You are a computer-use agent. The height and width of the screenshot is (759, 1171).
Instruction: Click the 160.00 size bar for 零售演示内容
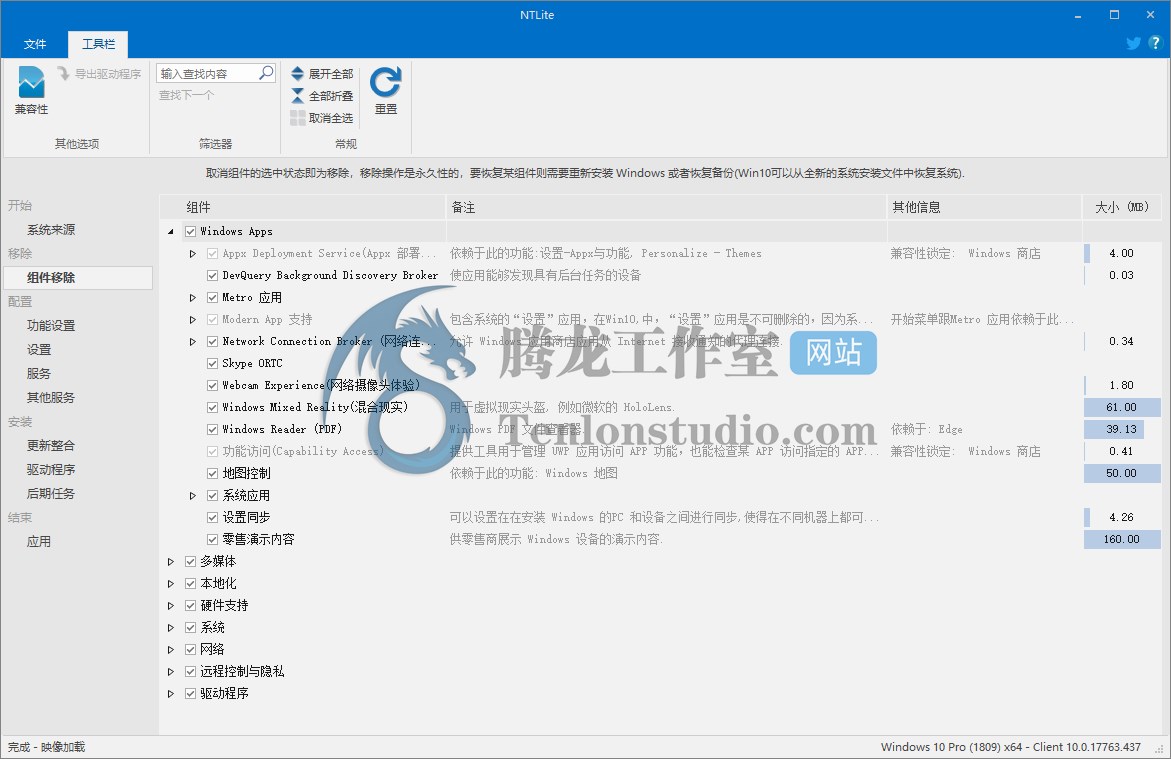pos(1122,539)
